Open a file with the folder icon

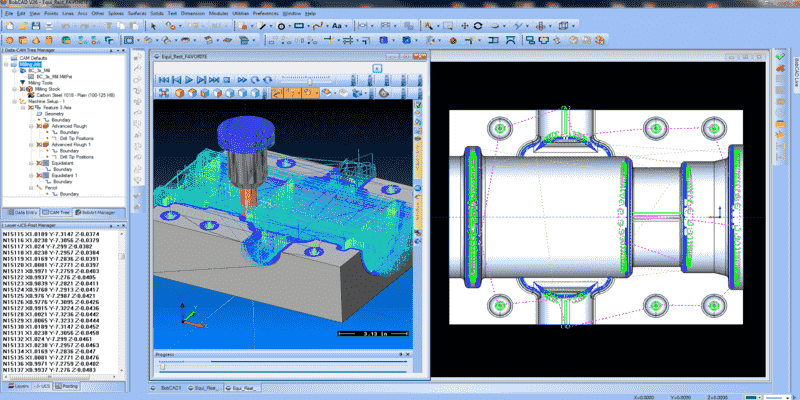click(22, 26)
